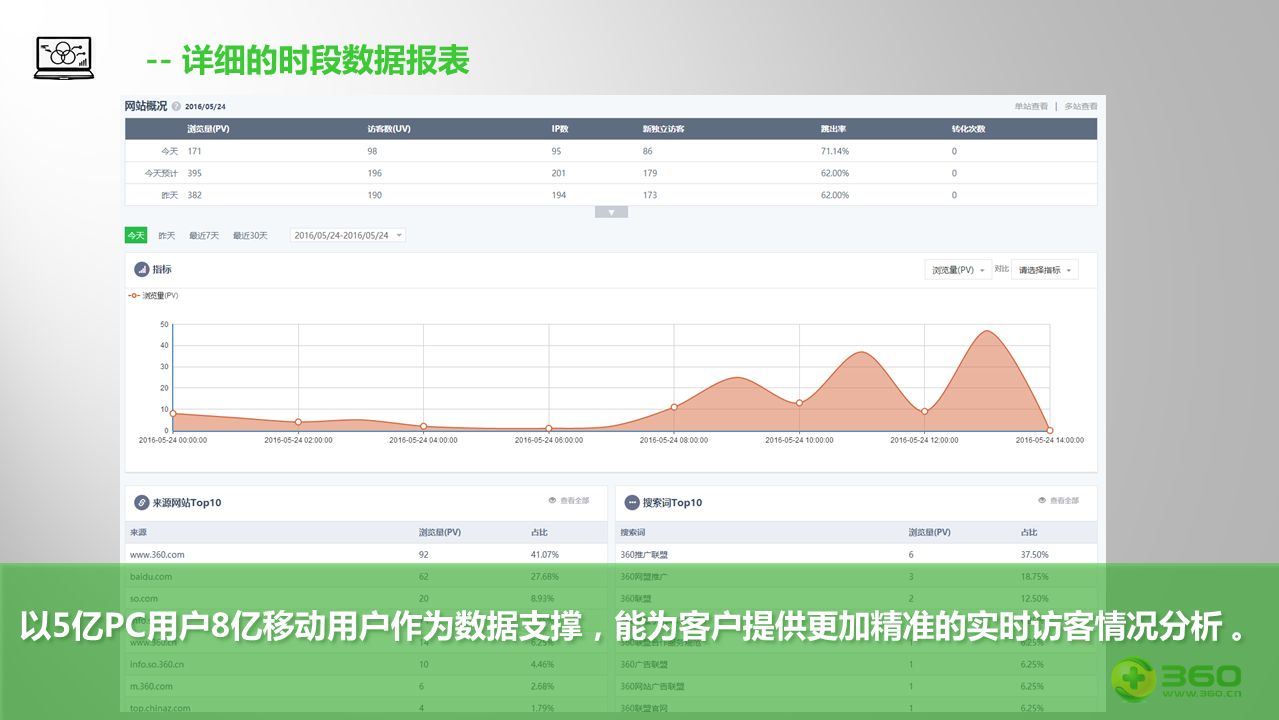The width and height of the screenshot is (1279, 720).
Task: Click the 来源网站Top10 link icon
Action: [x=141, y=502]
